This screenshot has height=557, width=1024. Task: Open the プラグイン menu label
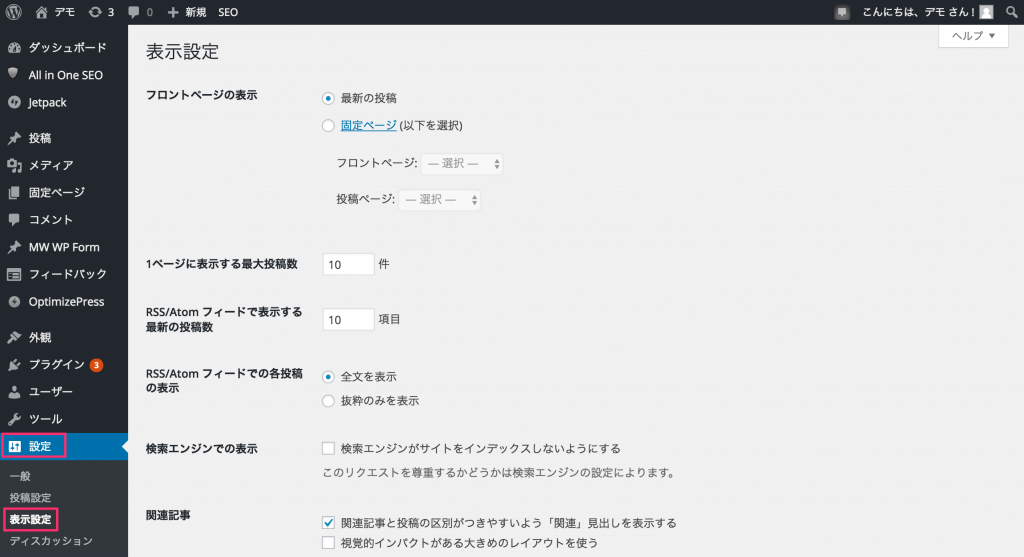pyautogui.click(x=57, y=364)
